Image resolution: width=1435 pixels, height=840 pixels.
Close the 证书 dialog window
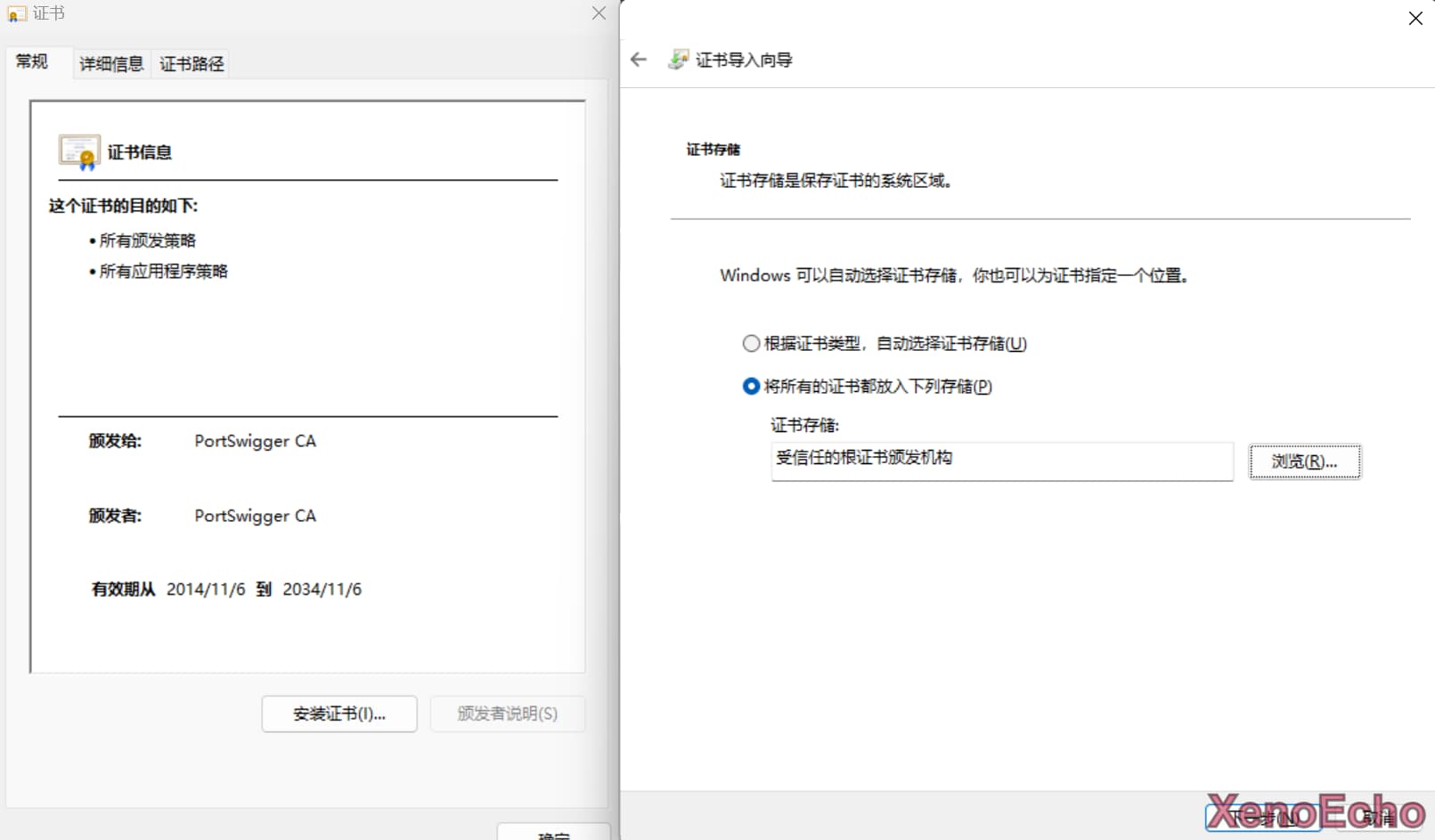[599, 13]
